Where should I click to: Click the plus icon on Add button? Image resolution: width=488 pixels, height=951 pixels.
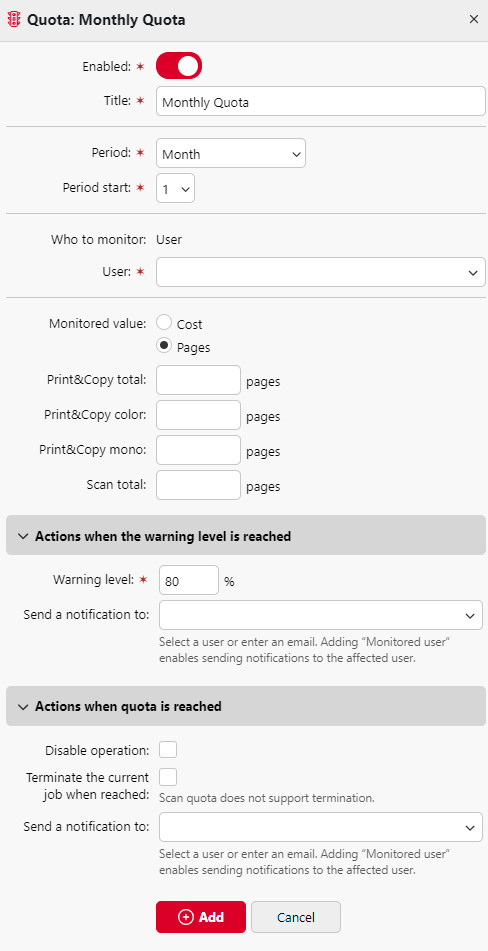click(x=186, y=916)
